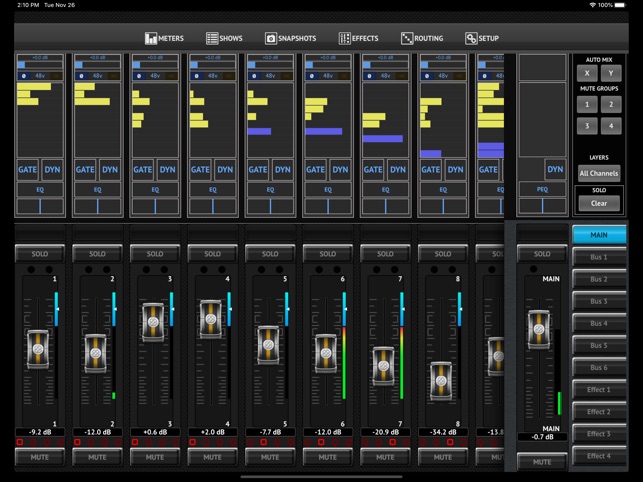This screenshot has width=643, height=482.
Task: Clear all solos with Clear button
Action: (x=598, y=203)
